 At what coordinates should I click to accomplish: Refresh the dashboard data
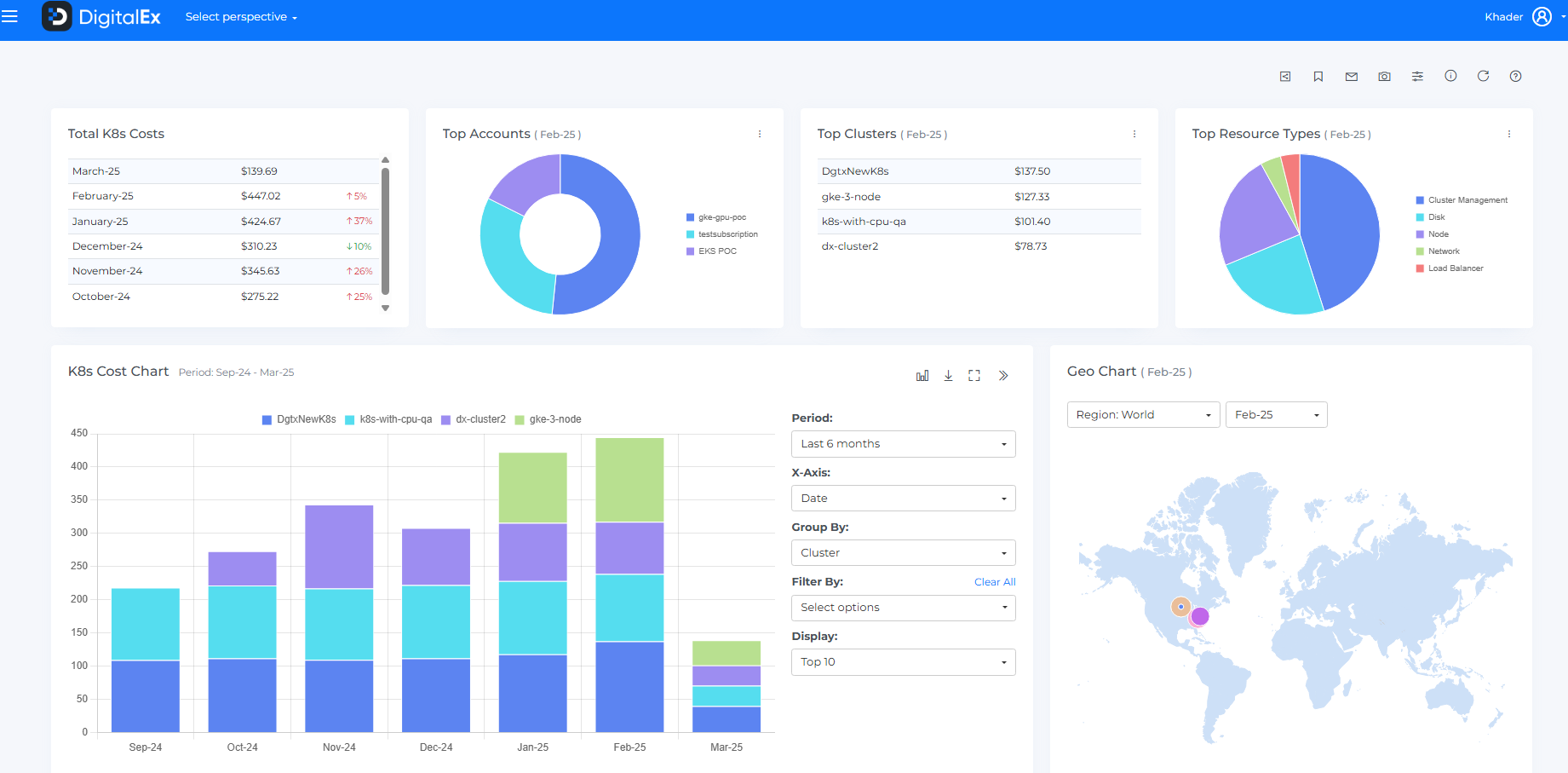tap(1483, 76)
